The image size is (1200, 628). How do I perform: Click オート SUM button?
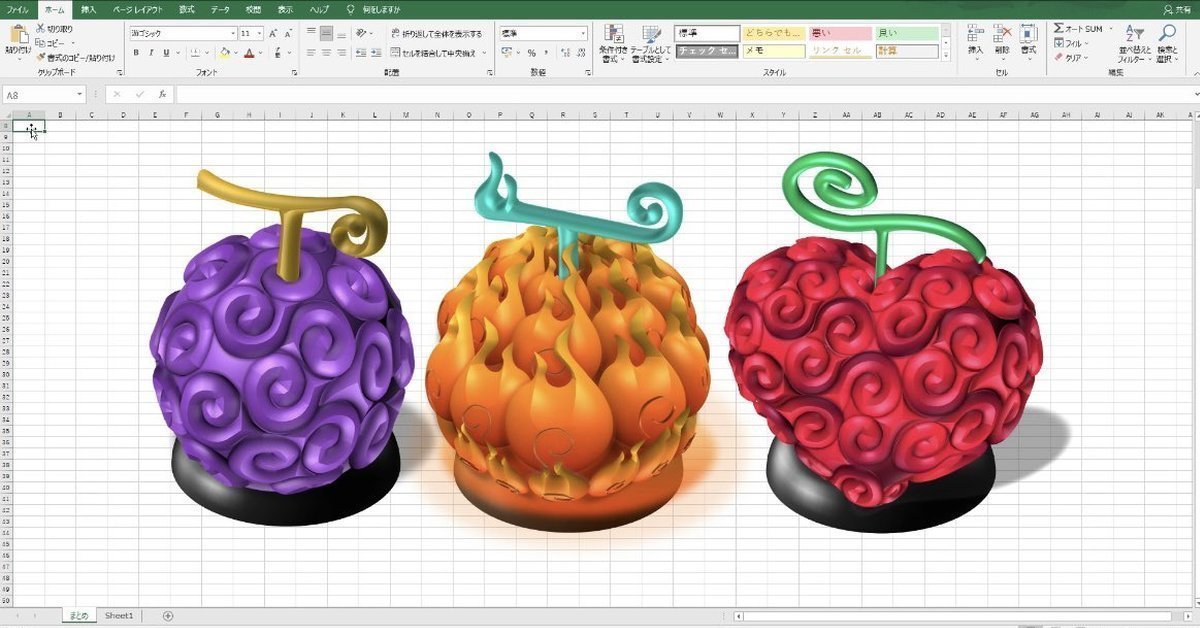tap(1079, 29)
